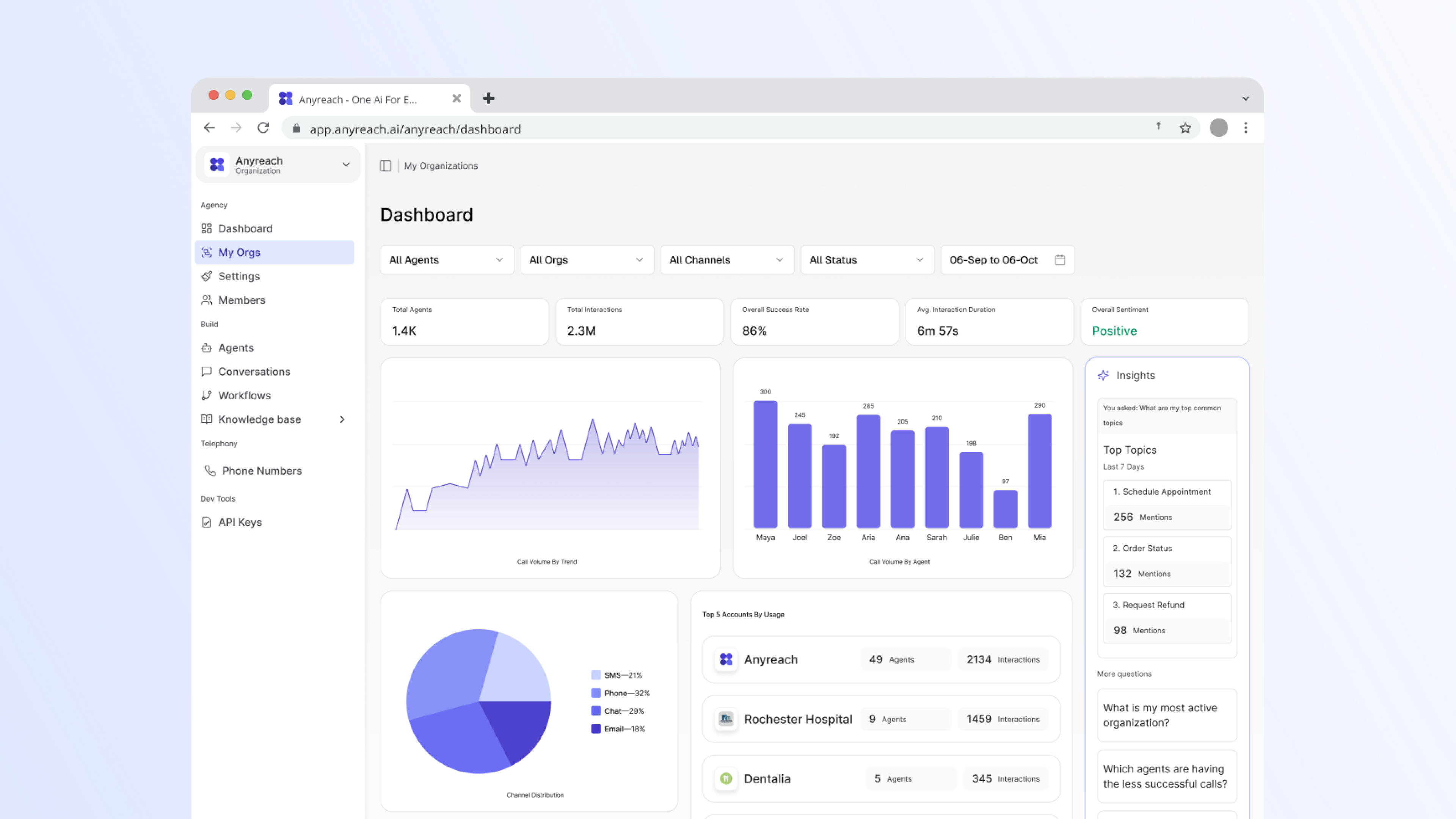Bookmark page with star icon

pyautogui.click(x=1185, y=128)
